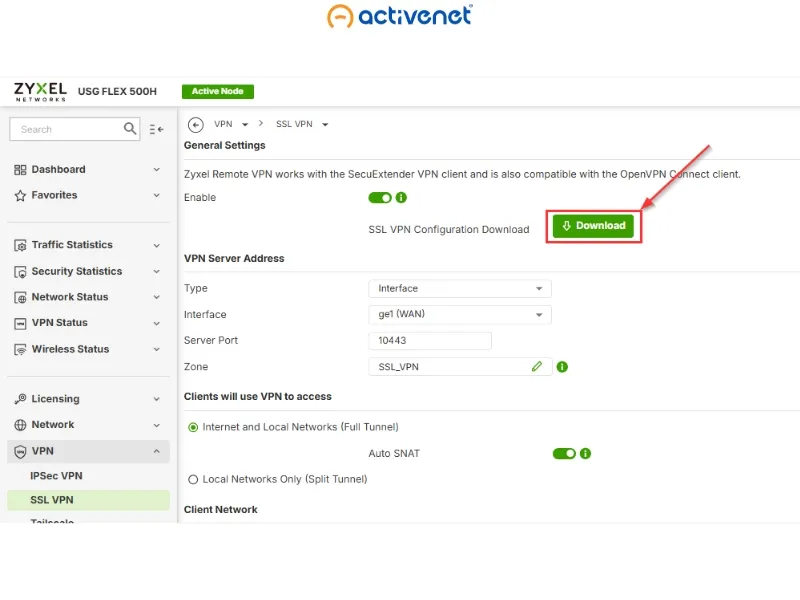800x600 pixels.
Task: Expand the Licensing chevron
Action: (x=157, y=399)
